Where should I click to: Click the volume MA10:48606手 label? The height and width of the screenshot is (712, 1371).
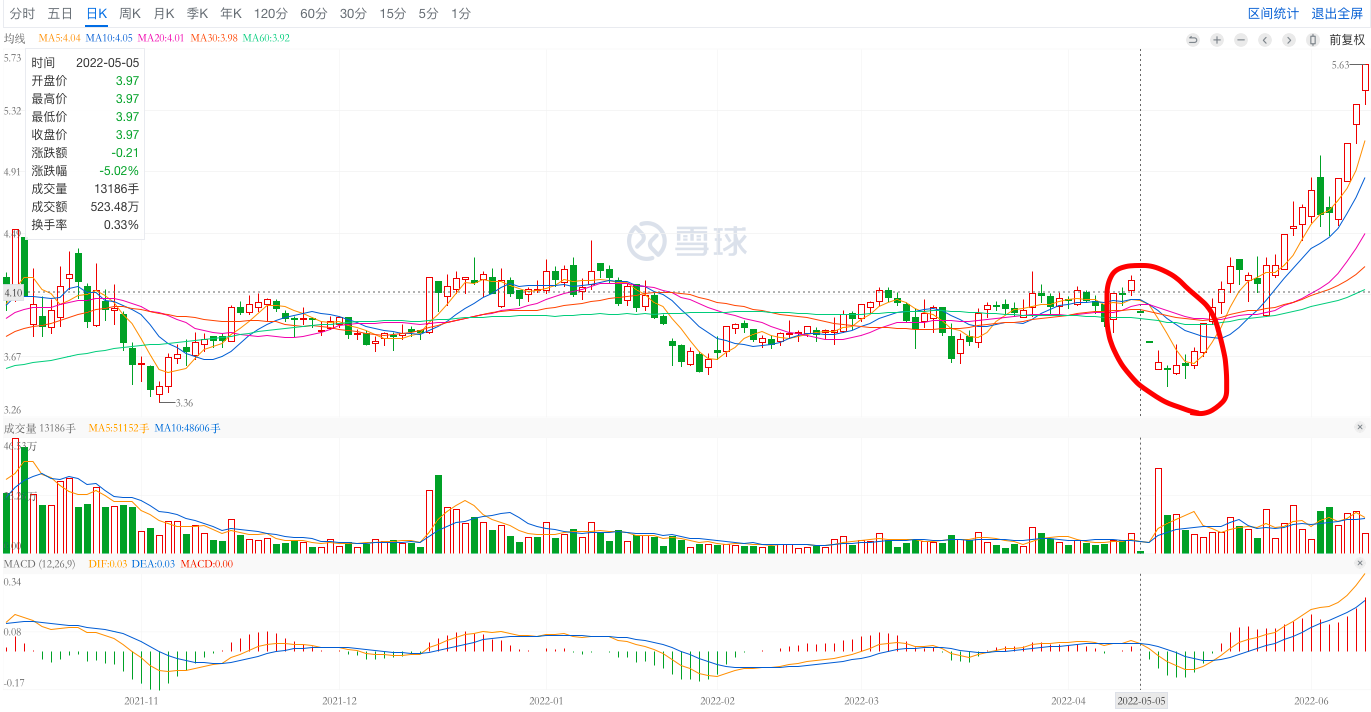pos(188,428)
